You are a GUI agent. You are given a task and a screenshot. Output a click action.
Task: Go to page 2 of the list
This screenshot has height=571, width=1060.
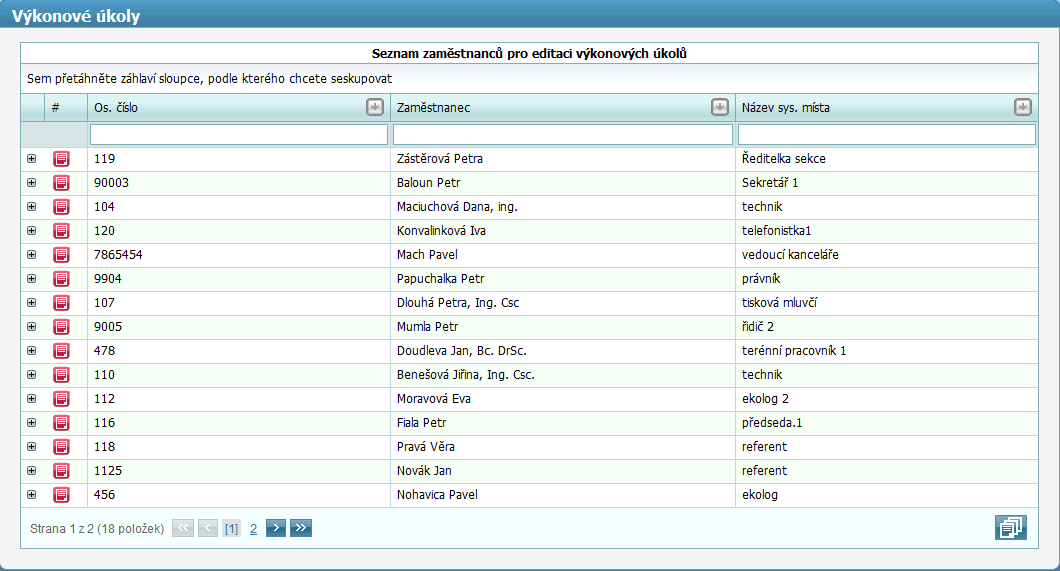tap(253, 528)
